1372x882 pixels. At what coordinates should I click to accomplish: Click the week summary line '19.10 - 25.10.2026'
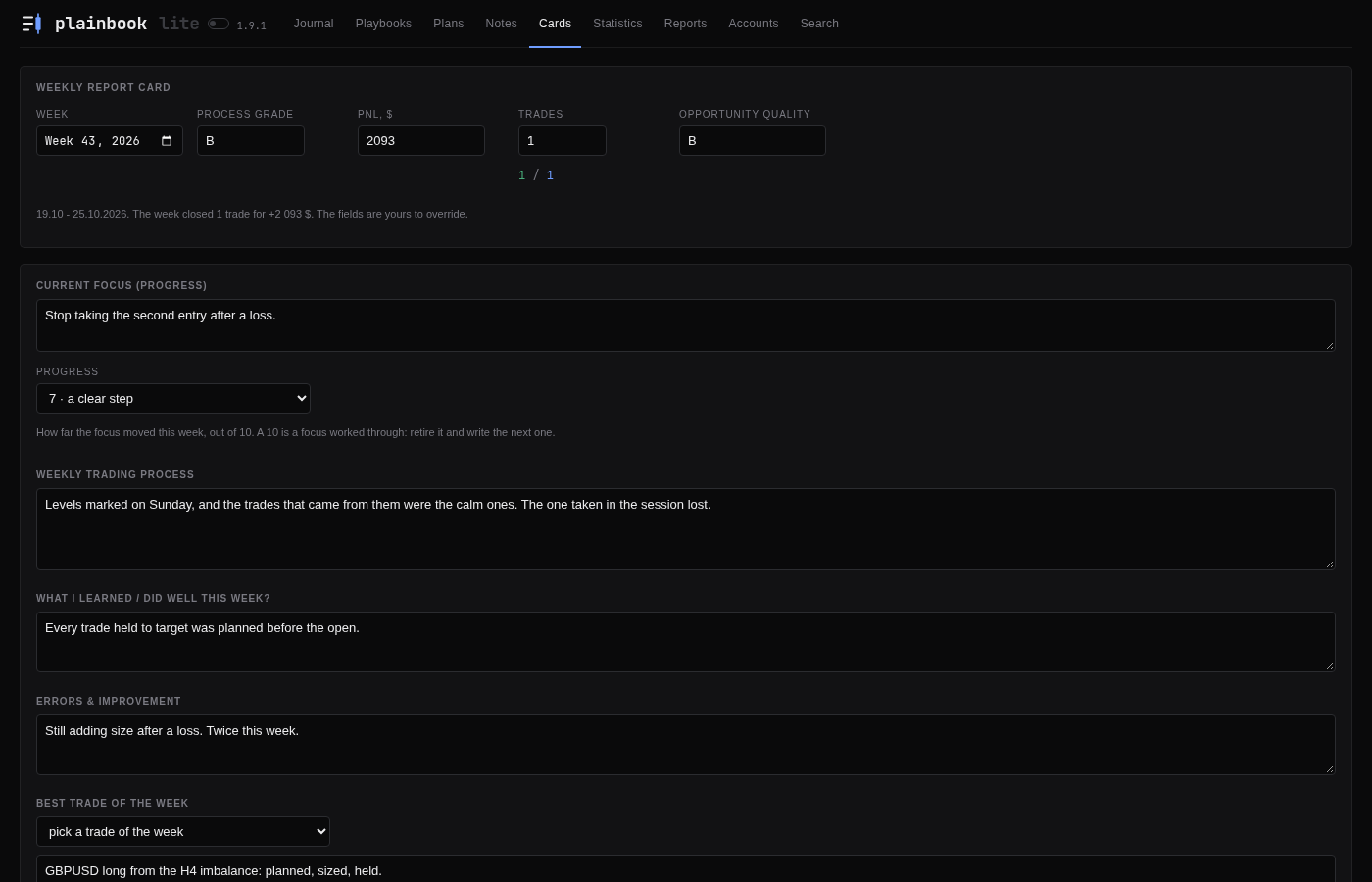(x=252, y=214)
